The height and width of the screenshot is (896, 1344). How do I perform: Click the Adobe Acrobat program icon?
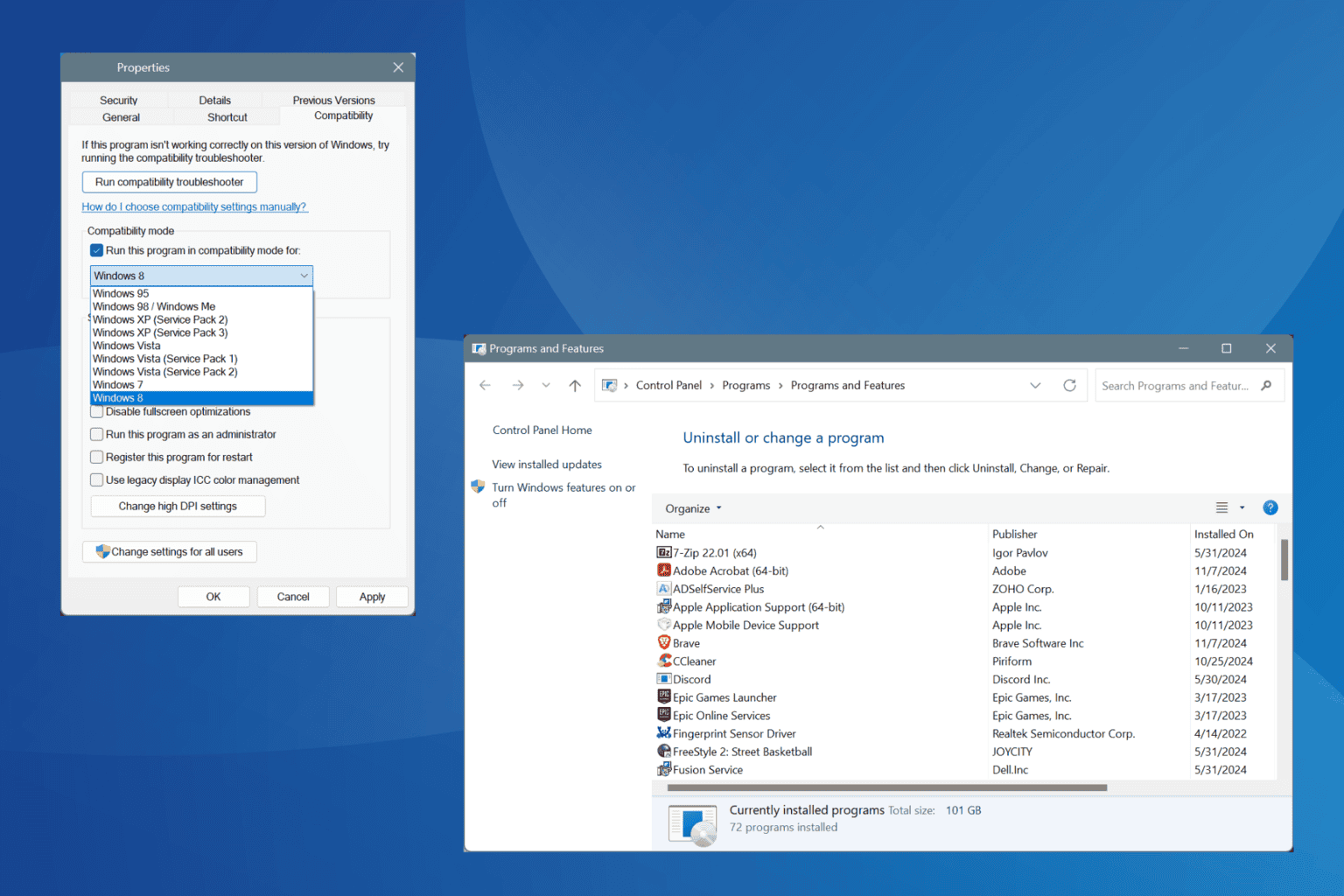tap(664, 570)
